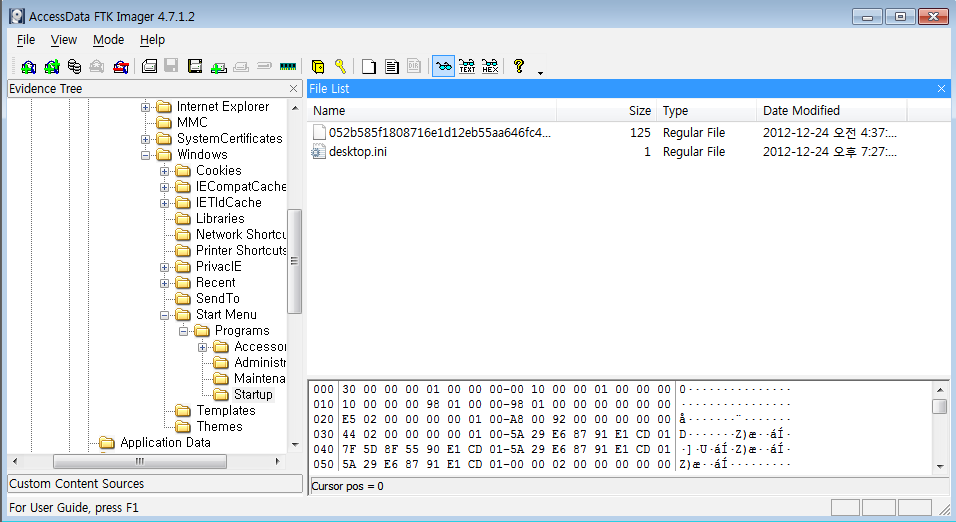Click the Detect EFS Encryption key icon
This screenshot has width=956, height=522.
[x=340, y=66]
